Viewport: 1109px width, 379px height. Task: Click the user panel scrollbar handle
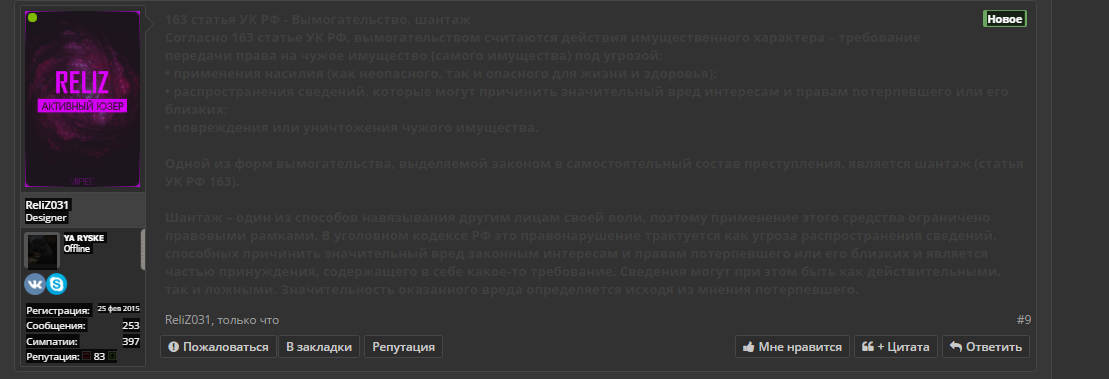(143, 250)
